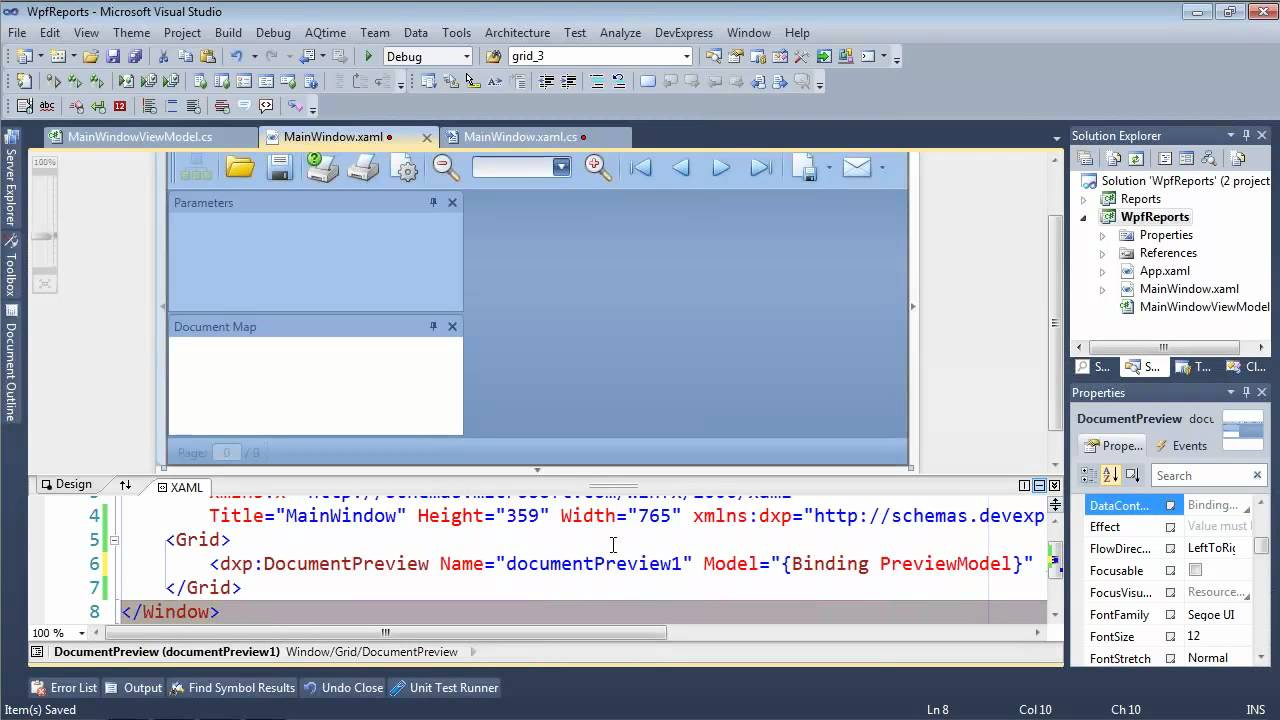
Task: Click the Paste toolbar icon
Action: click(x=207, y=57)
